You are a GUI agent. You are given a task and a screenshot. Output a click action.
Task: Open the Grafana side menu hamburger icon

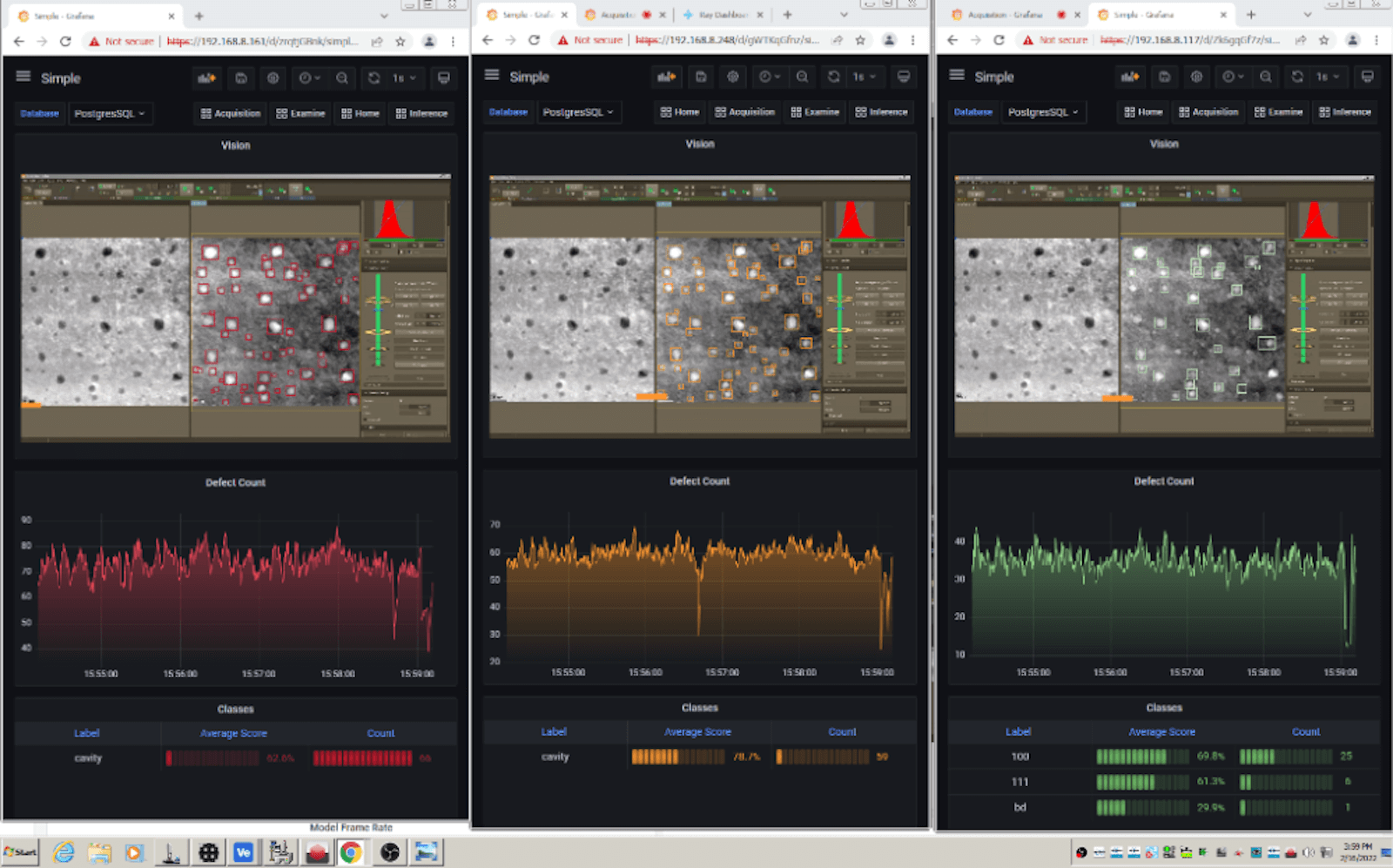tap(23, 77)
